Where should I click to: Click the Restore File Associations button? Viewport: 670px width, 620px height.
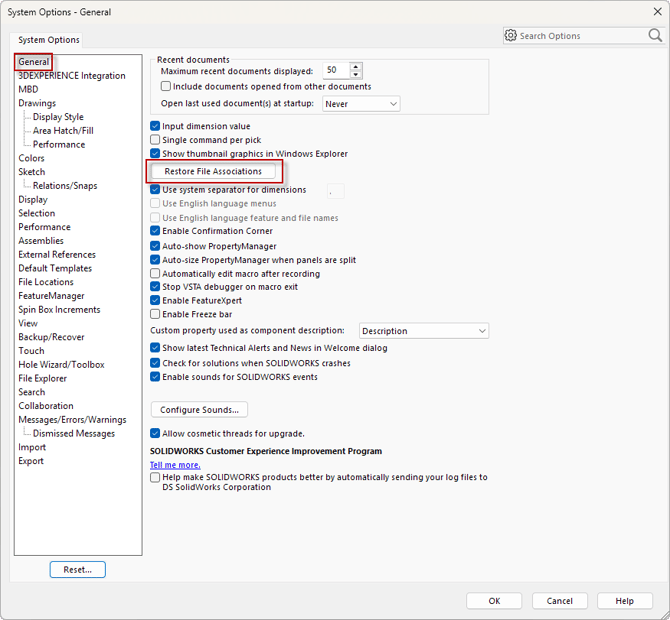point(213,172)
